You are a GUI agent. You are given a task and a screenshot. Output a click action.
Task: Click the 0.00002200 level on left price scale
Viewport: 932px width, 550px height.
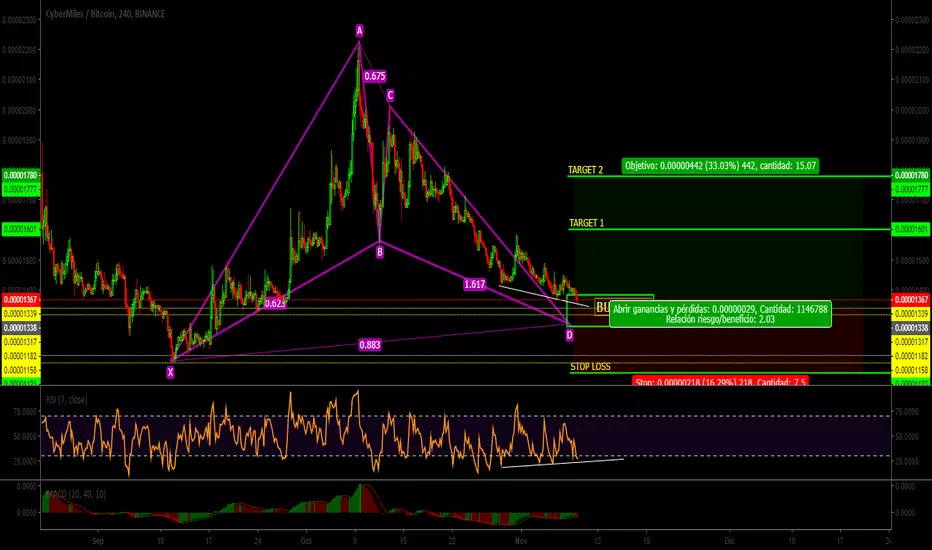20,50
